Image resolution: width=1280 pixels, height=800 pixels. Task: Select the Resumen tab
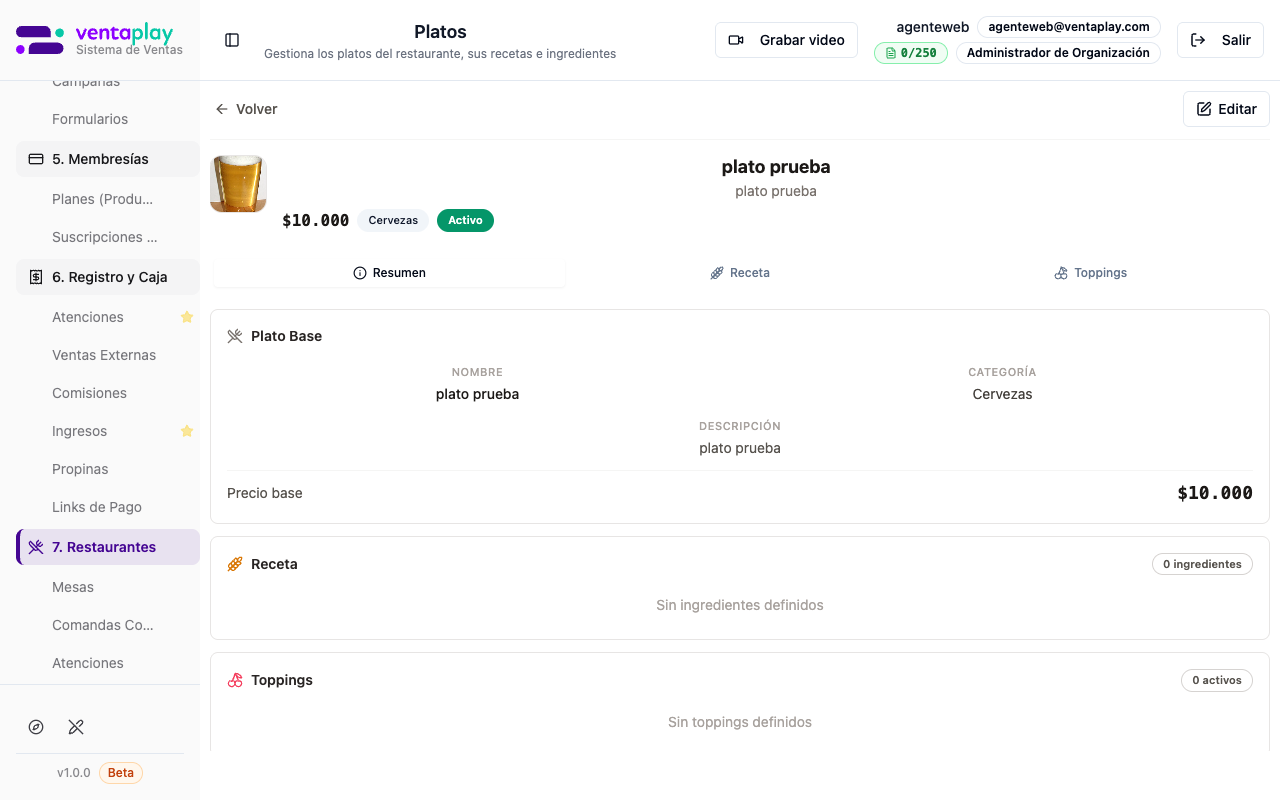coord(389,273)
